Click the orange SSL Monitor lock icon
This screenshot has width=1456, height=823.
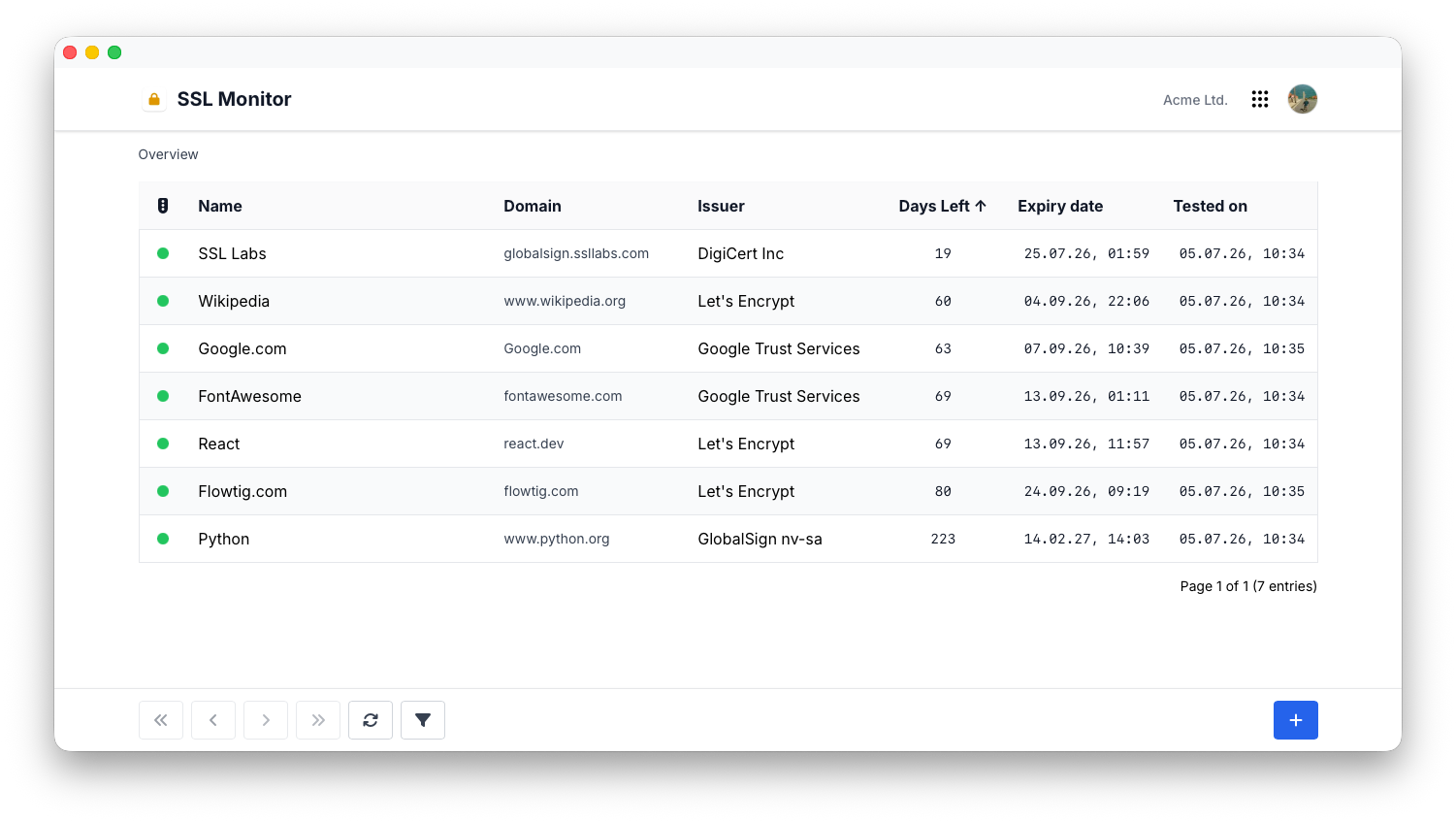point(153,99)
